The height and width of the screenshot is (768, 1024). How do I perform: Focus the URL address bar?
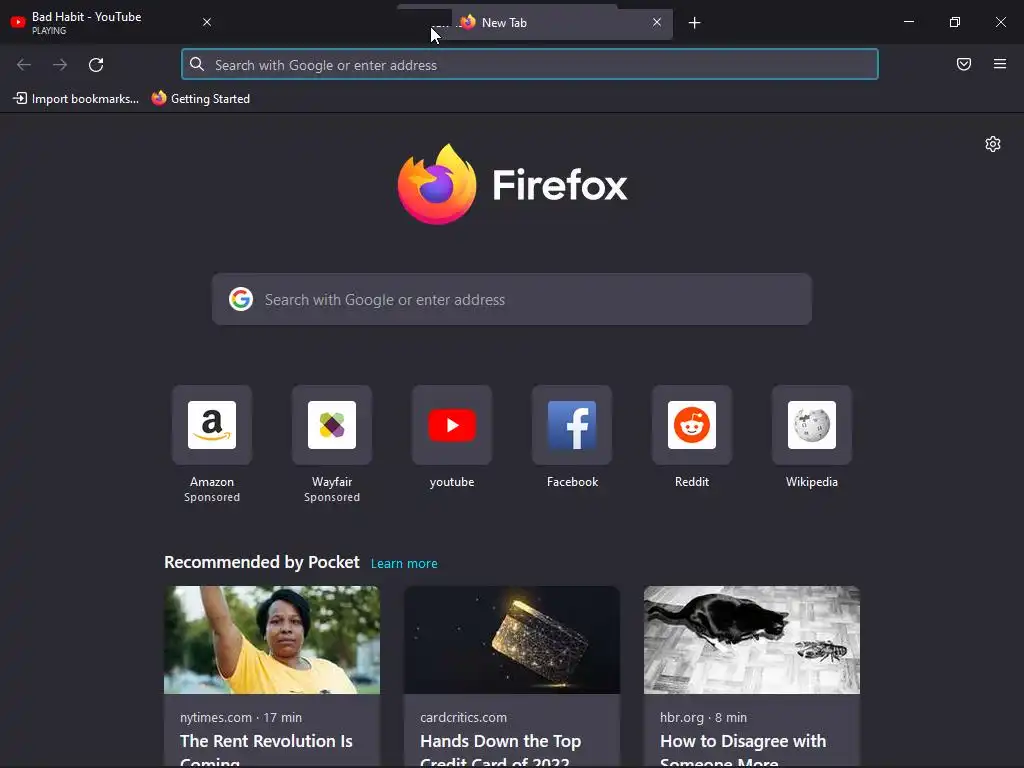[x=530, y=65]
